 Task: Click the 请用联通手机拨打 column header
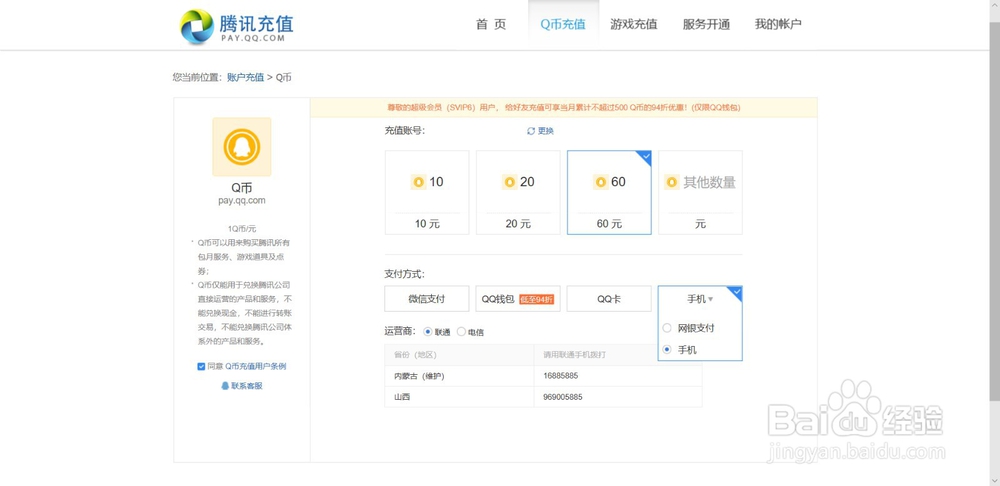618,355
